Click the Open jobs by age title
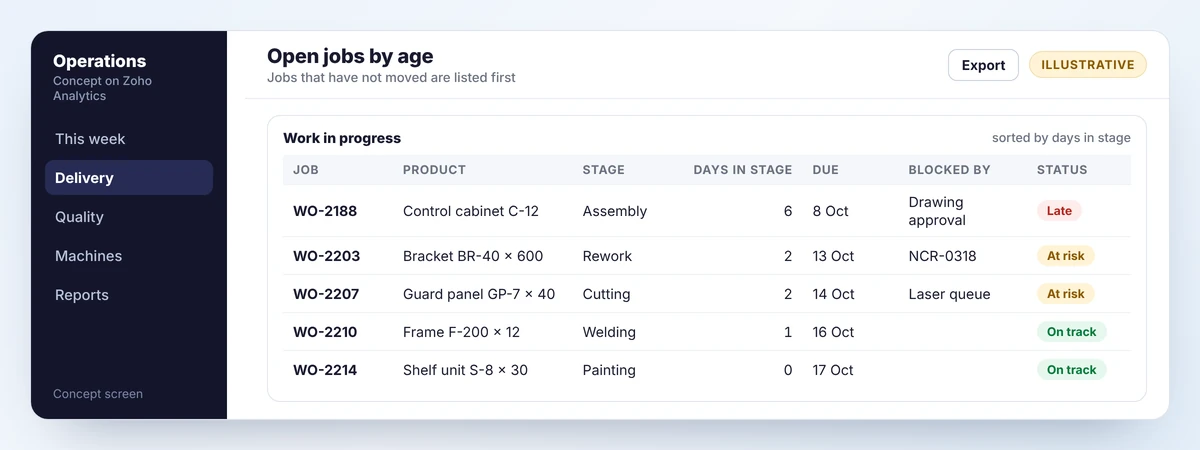 [350, 56]
